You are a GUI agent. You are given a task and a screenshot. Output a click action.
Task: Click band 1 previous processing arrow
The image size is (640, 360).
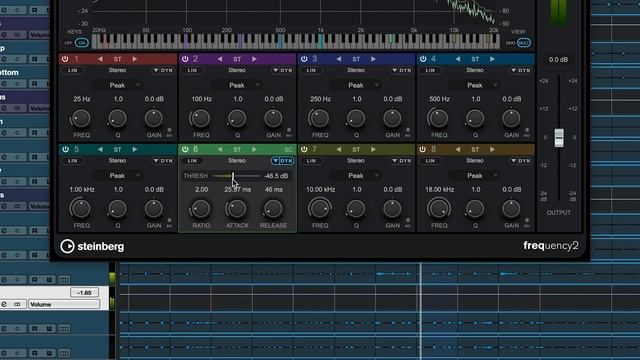coord(100,59)
